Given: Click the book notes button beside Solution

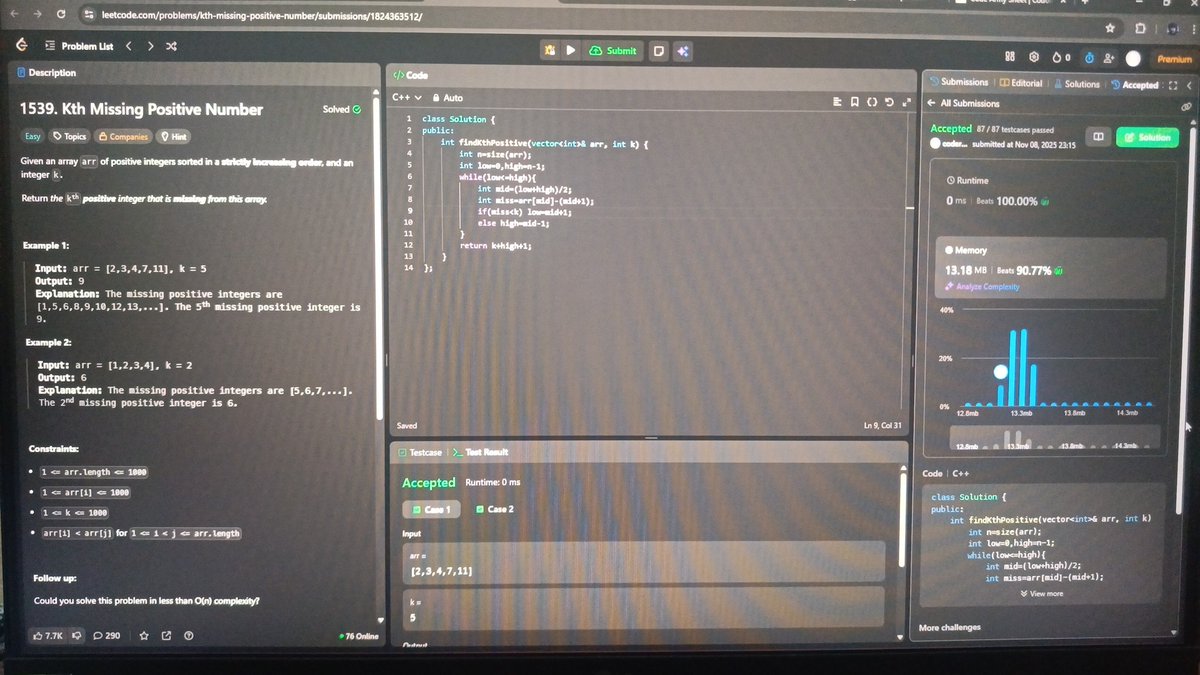Looking at the screenshot, I should (x=1097, y=136).
